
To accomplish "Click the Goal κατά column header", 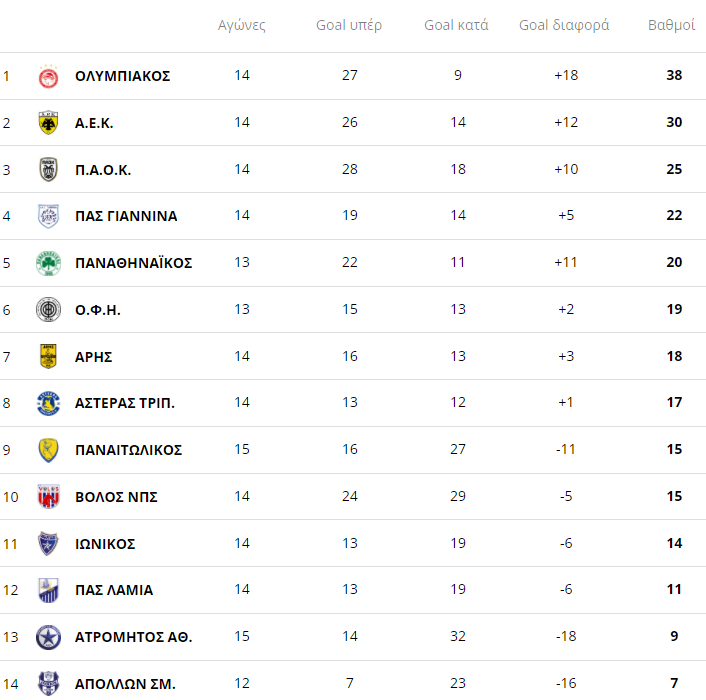I will 456,25.
